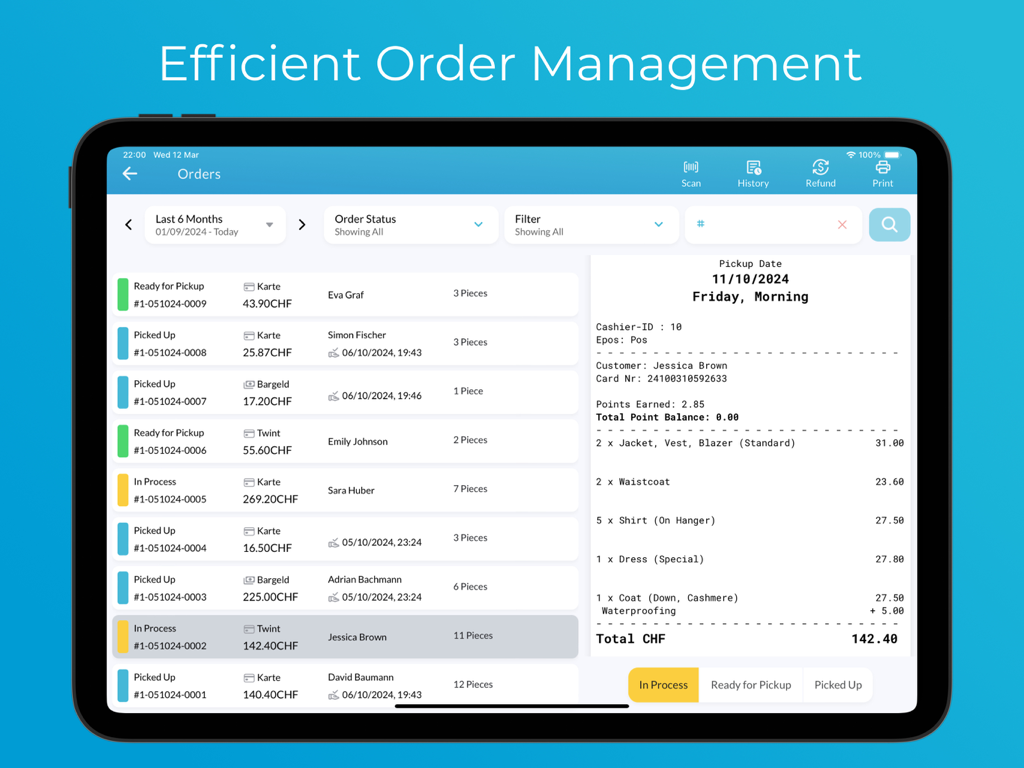This screenshot has width=1024, height=768.
Task: Click the Refund icon
Action: tap(820, 173)
